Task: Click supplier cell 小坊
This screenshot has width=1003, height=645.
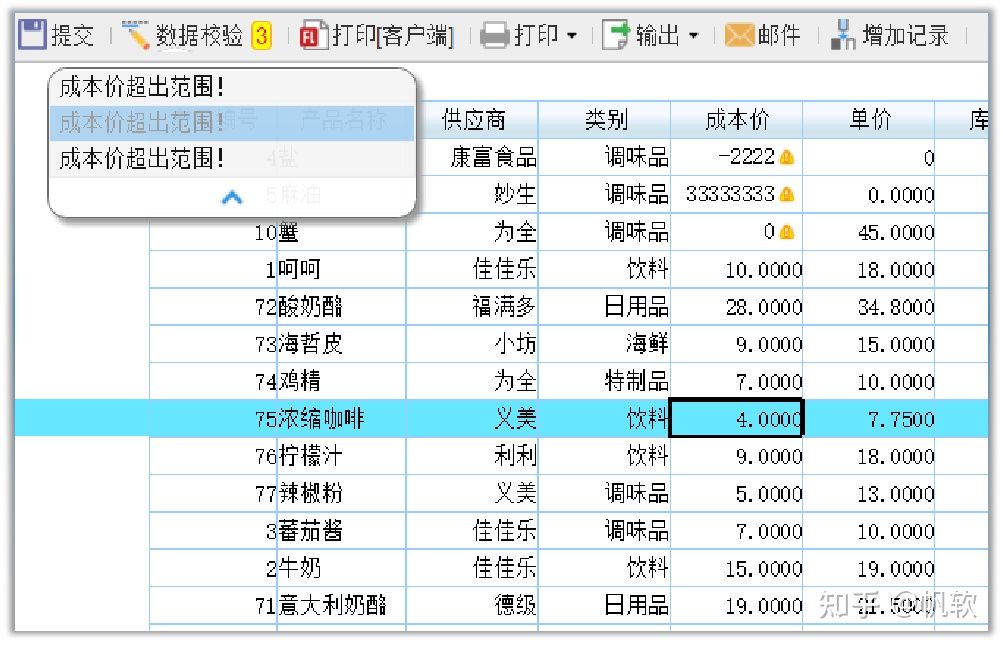Action: [x=473, y=344]
